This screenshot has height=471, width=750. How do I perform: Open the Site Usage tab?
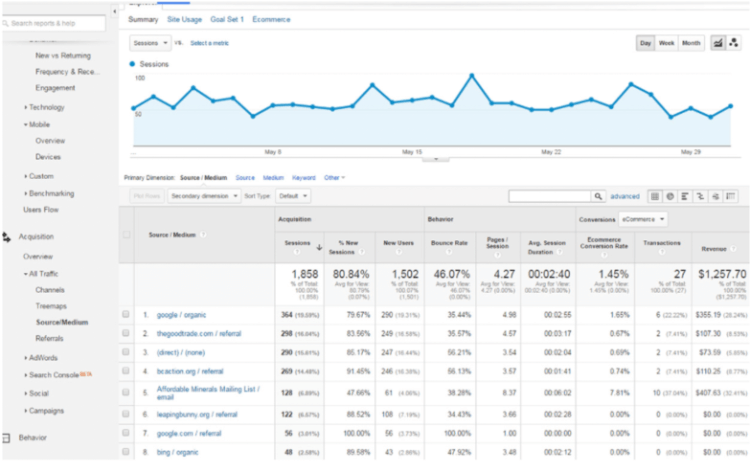click(184, 20)
